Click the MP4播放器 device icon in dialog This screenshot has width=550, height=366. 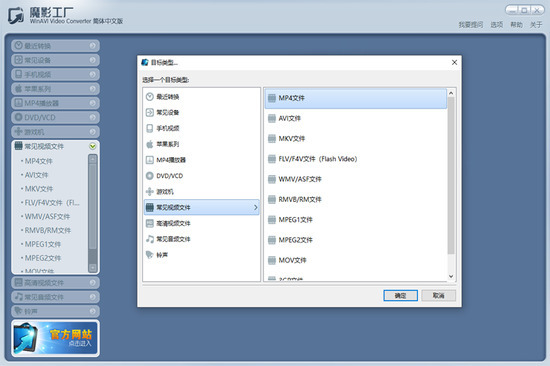(150, 160)
